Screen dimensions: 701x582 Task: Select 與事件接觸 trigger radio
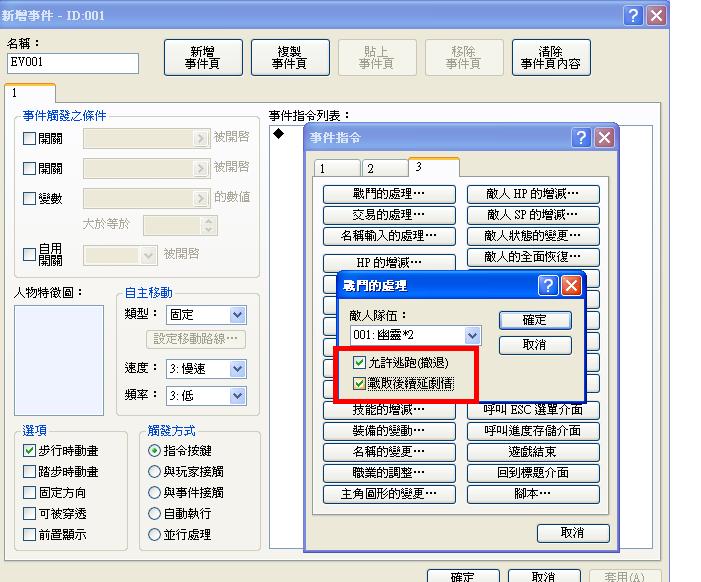154,493
